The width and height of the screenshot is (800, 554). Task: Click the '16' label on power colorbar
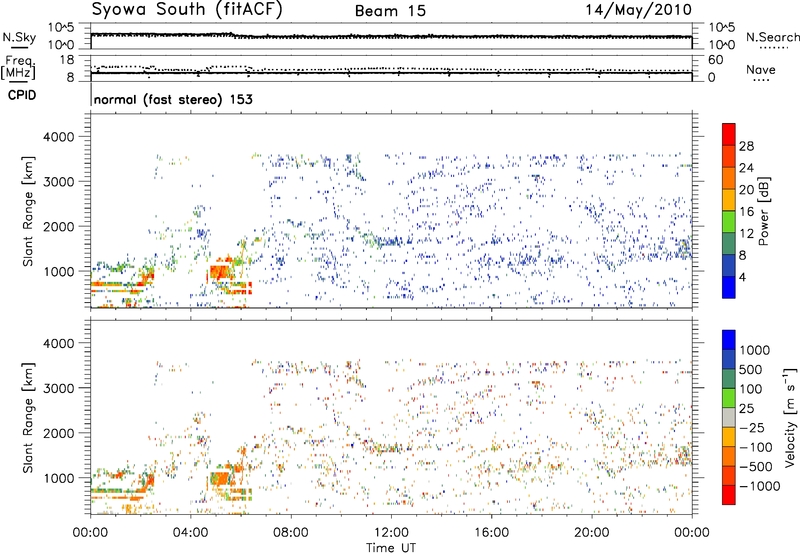pos(746,212)
